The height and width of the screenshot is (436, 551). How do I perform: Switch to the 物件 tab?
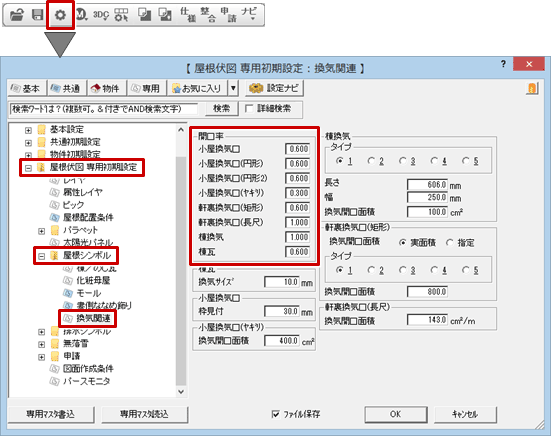click(106, 88)
